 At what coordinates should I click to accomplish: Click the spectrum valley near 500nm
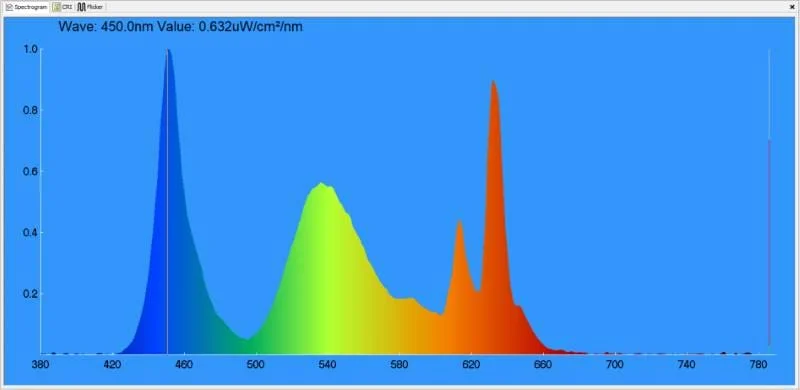[x=248, y=340]
